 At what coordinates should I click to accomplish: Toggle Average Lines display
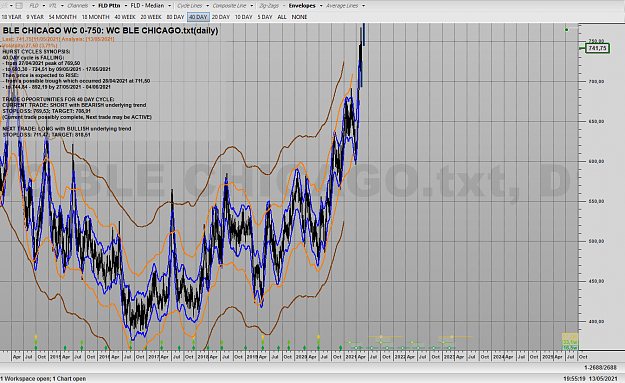[342, 6]
